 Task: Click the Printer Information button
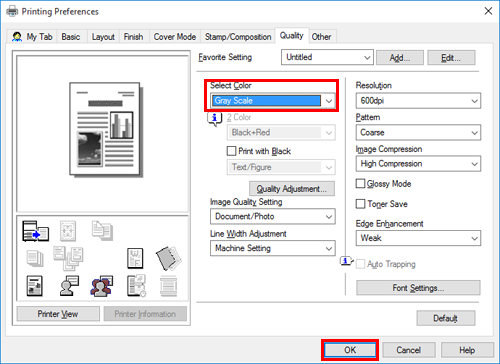click(x=145, y=314)
